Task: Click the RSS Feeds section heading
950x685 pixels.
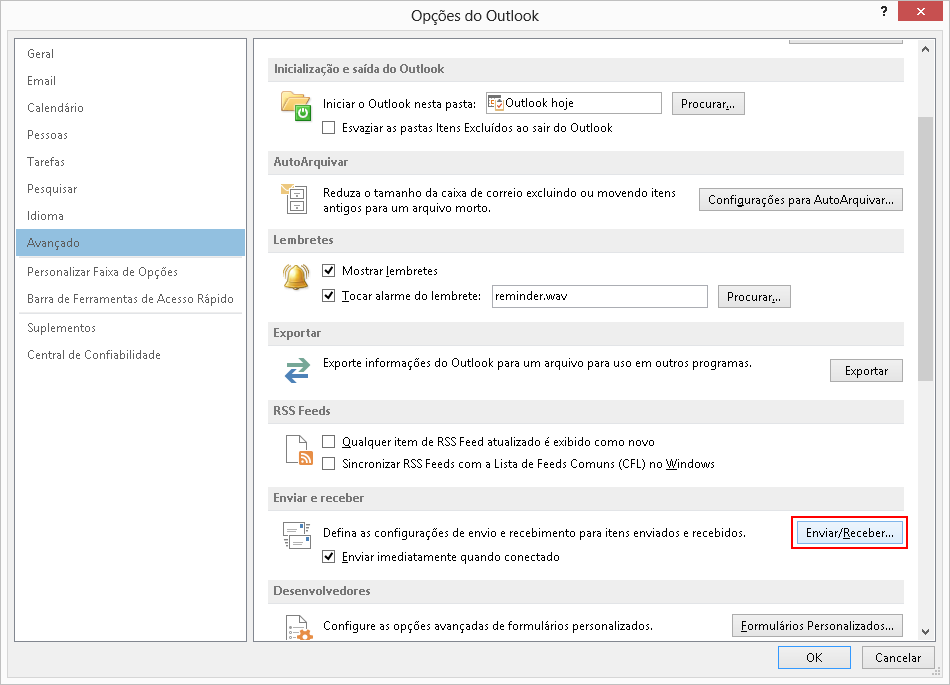Action: pos(302,411)
